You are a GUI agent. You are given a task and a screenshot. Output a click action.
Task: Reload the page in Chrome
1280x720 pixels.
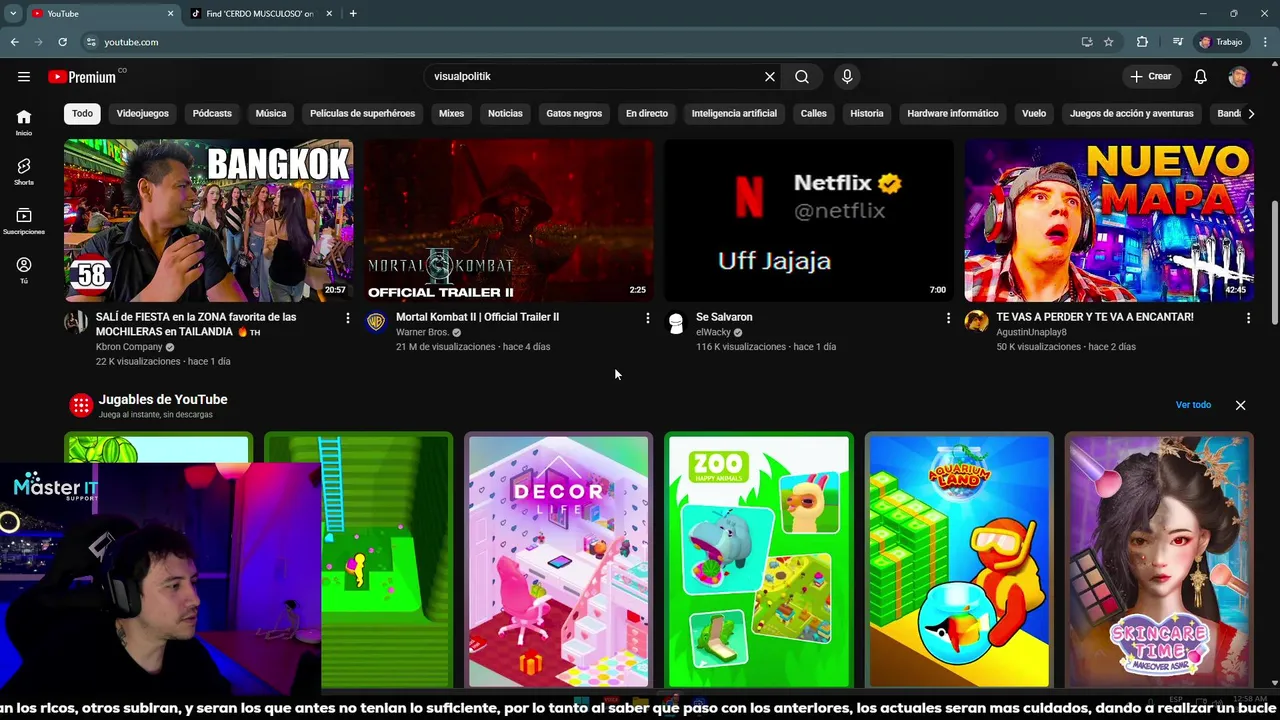click(x=62, y=42)
